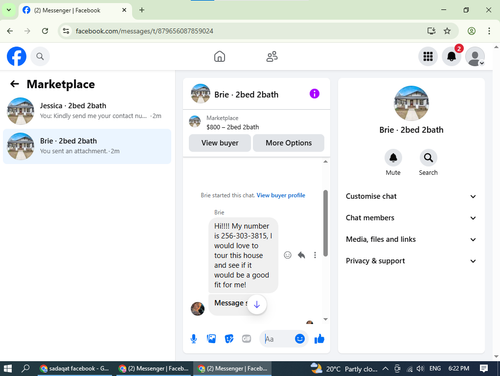The image size is (500, 376).
Task: Reload the page in Chrome
Action: (45, 31)
